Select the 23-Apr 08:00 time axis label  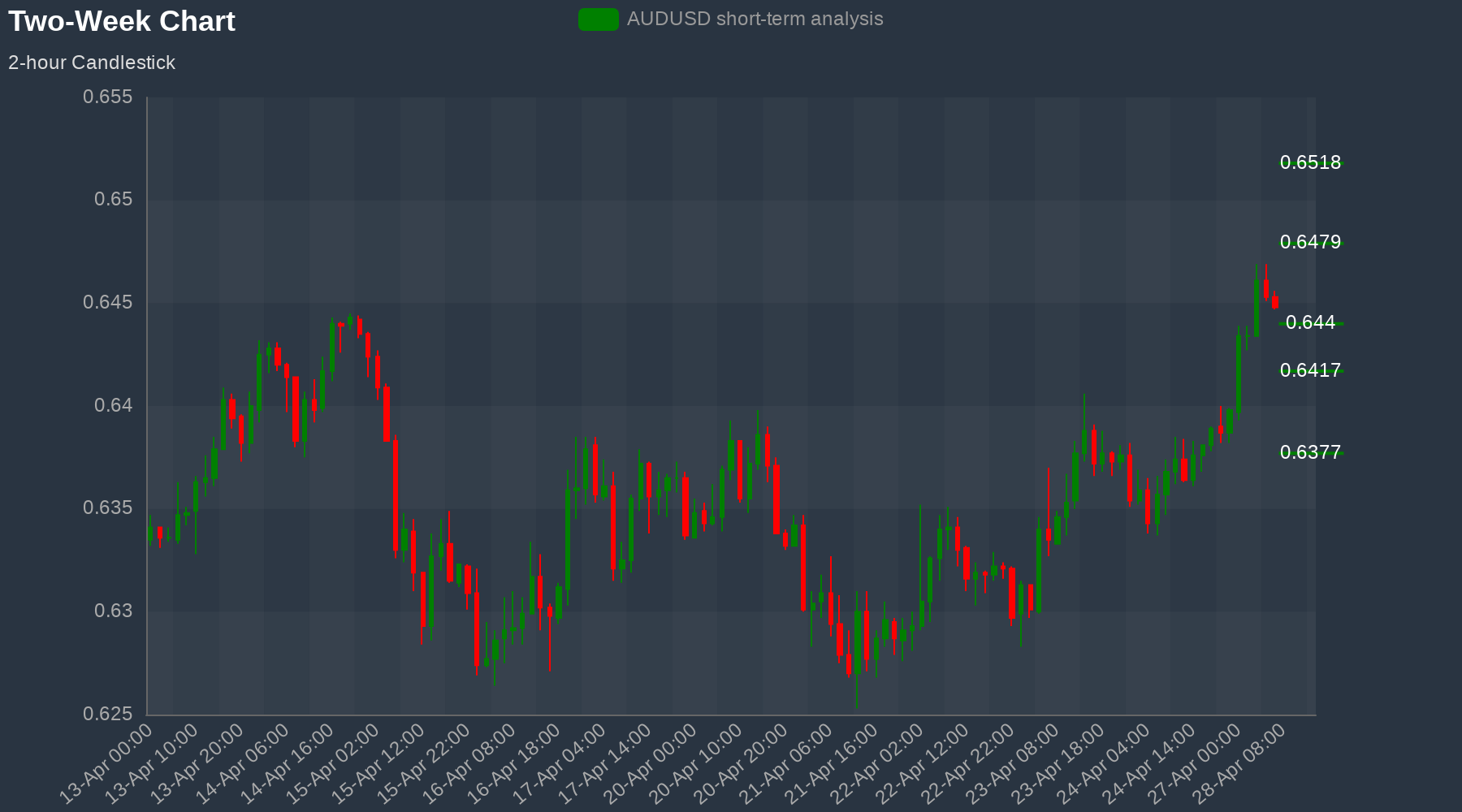[x=1016, y=763]
